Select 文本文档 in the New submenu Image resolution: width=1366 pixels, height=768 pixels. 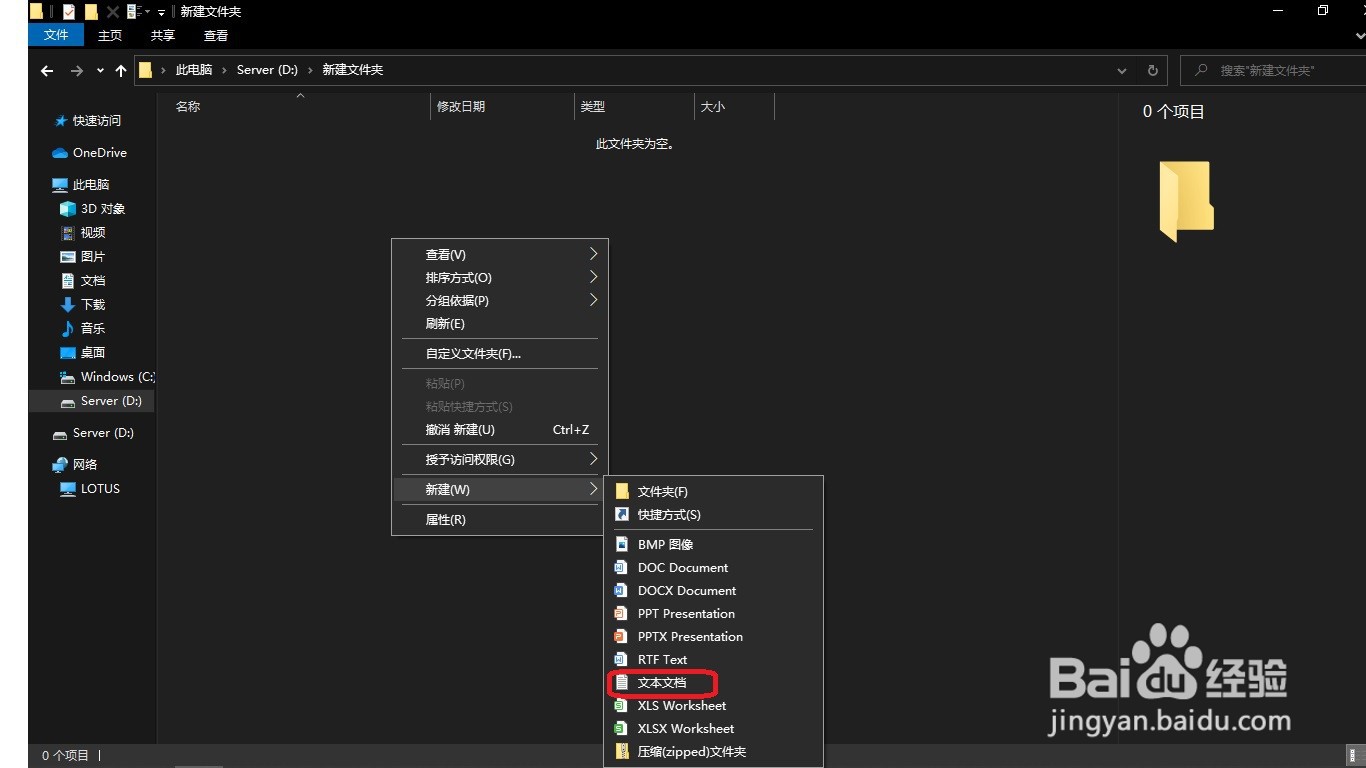pyautogui.click(x=664, y=683)
